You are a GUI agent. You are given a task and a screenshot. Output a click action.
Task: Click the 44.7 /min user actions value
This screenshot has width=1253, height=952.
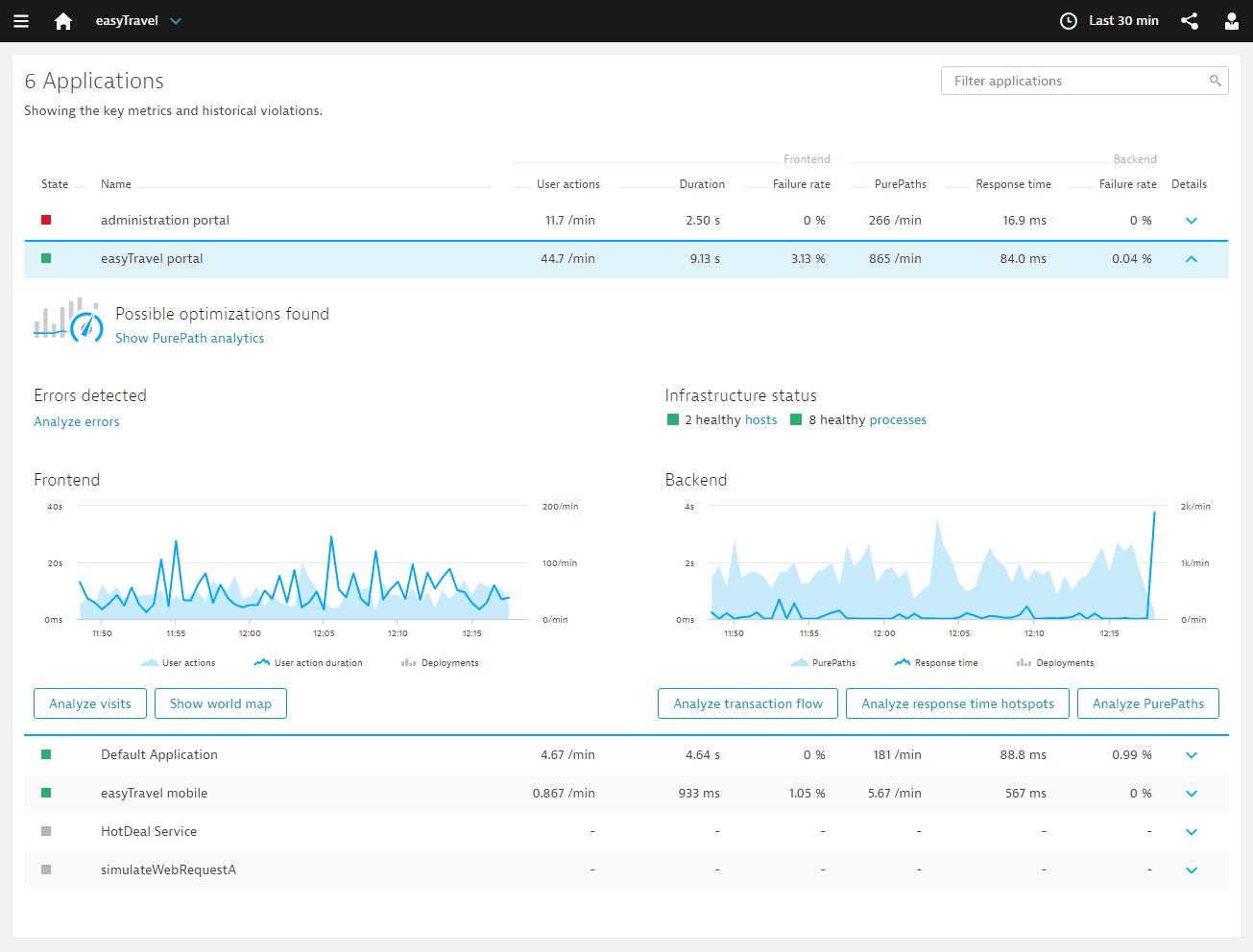tap(567, 258)
